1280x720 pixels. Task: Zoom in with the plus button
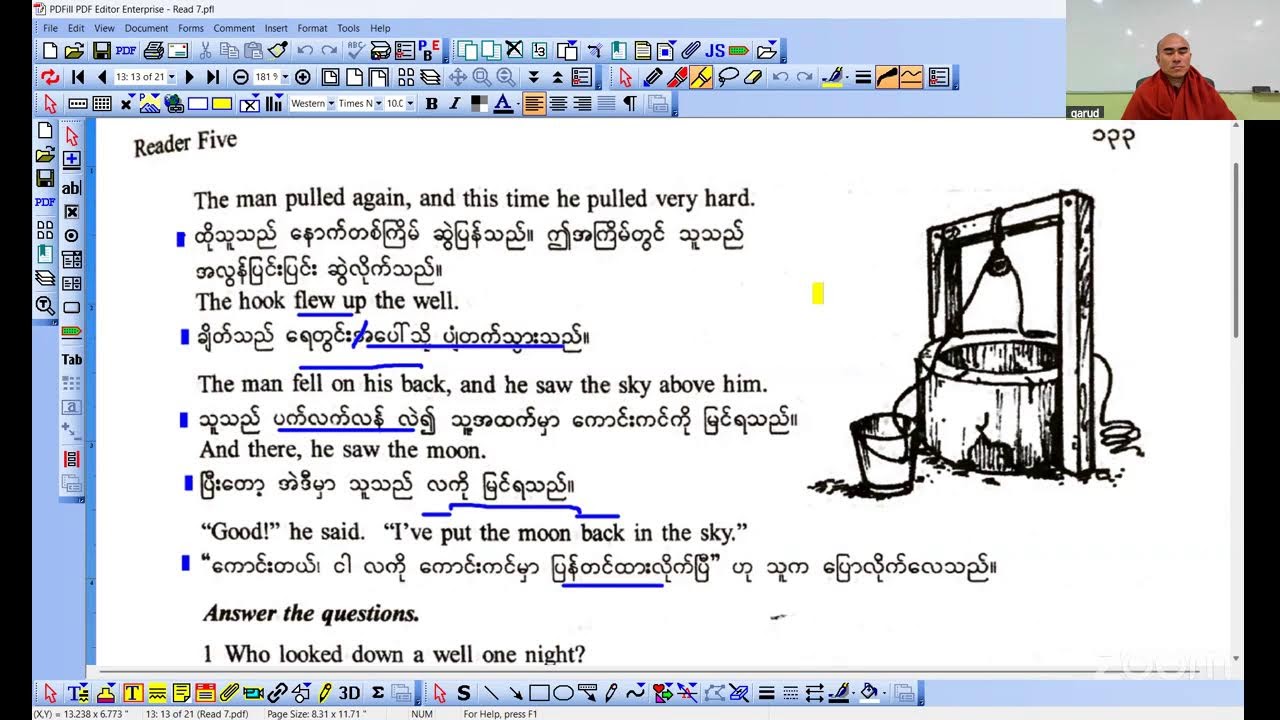(302, 77)
